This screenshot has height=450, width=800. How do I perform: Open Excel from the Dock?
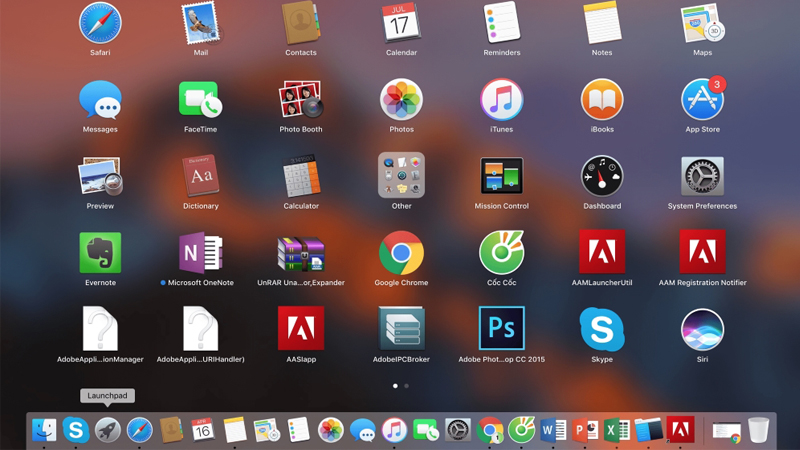pos(616,430)
